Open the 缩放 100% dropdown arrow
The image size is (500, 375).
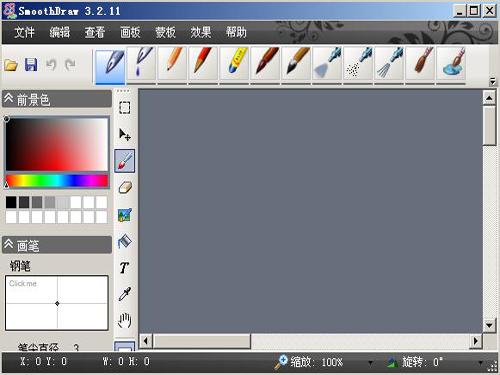click(x=370, y=363)
